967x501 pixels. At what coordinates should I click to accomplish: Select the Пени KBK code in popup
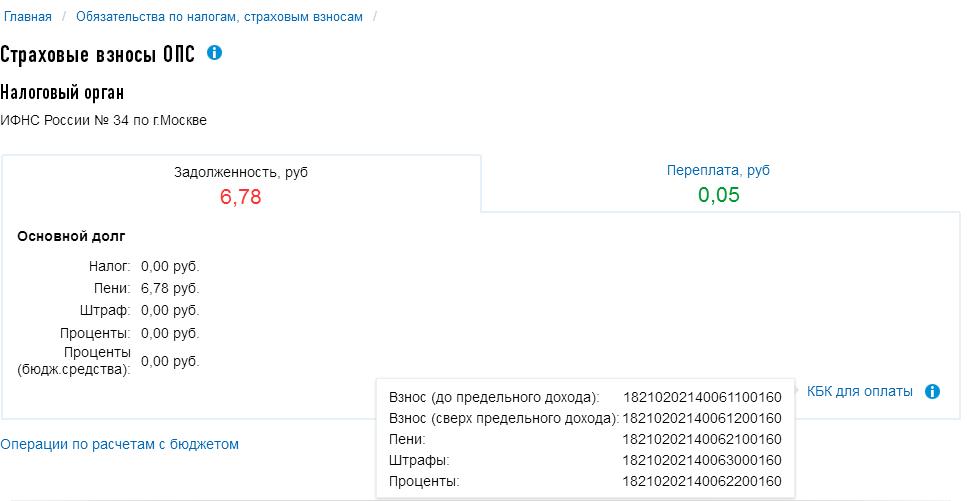pyautogui.click(x=701, y=439)
